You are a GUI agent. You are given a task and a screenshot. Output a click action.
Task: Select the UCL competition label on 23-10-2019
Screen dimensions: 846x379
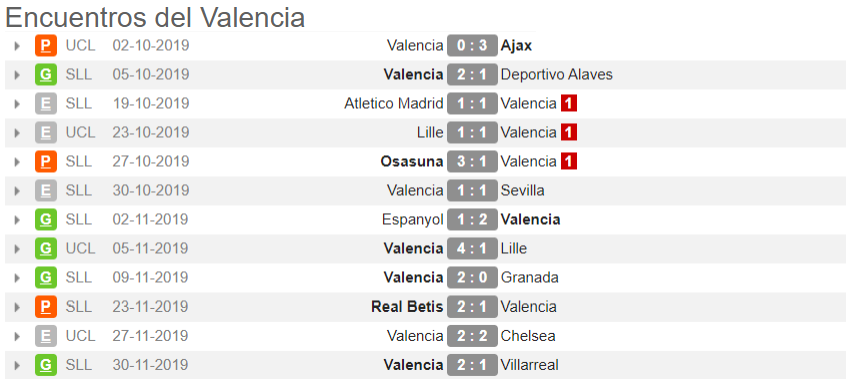[80, 132]
